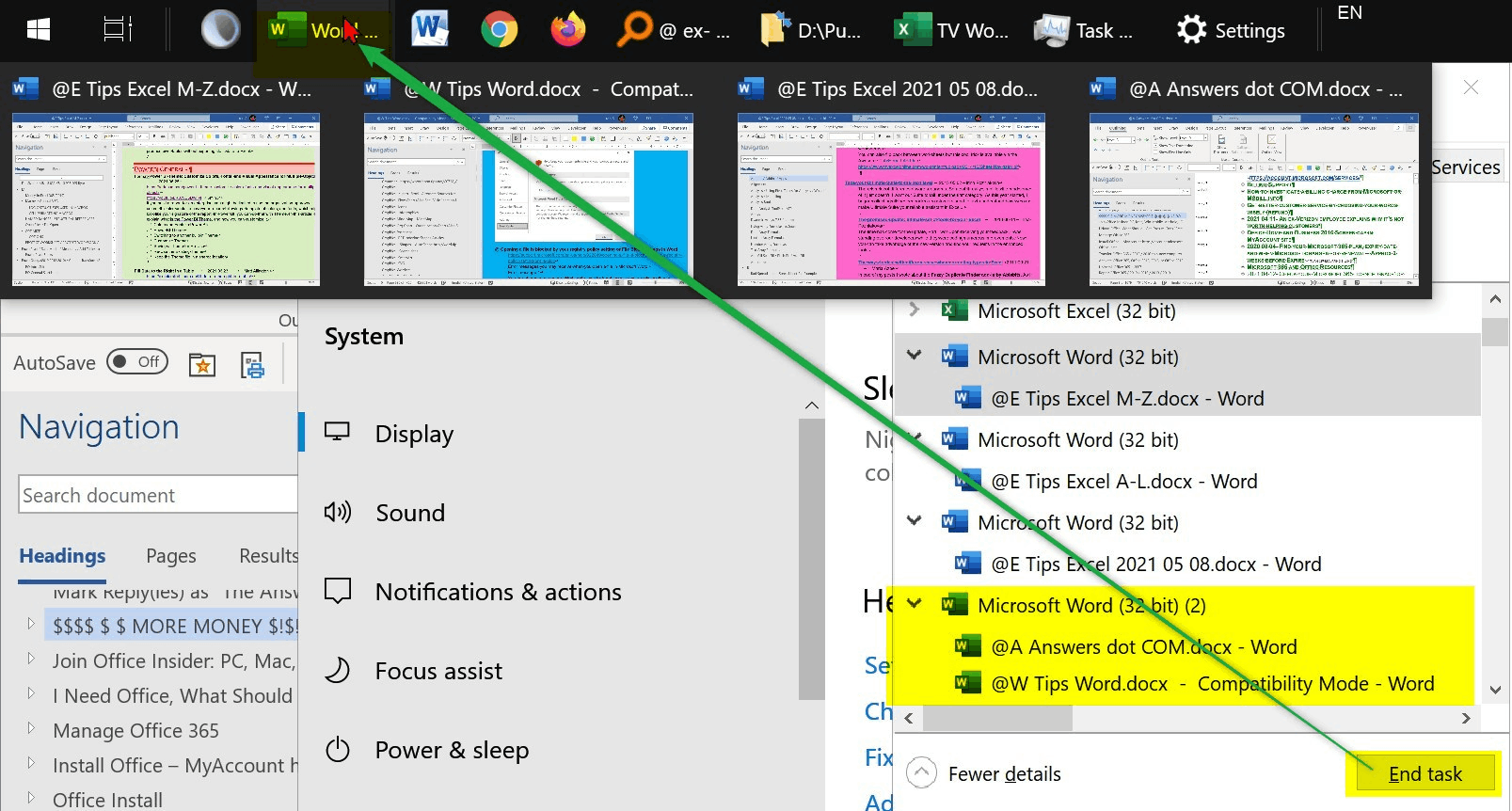1512x811 pixels.
Task: Click the EN language indicator
Action: (x=1349, y=13)
